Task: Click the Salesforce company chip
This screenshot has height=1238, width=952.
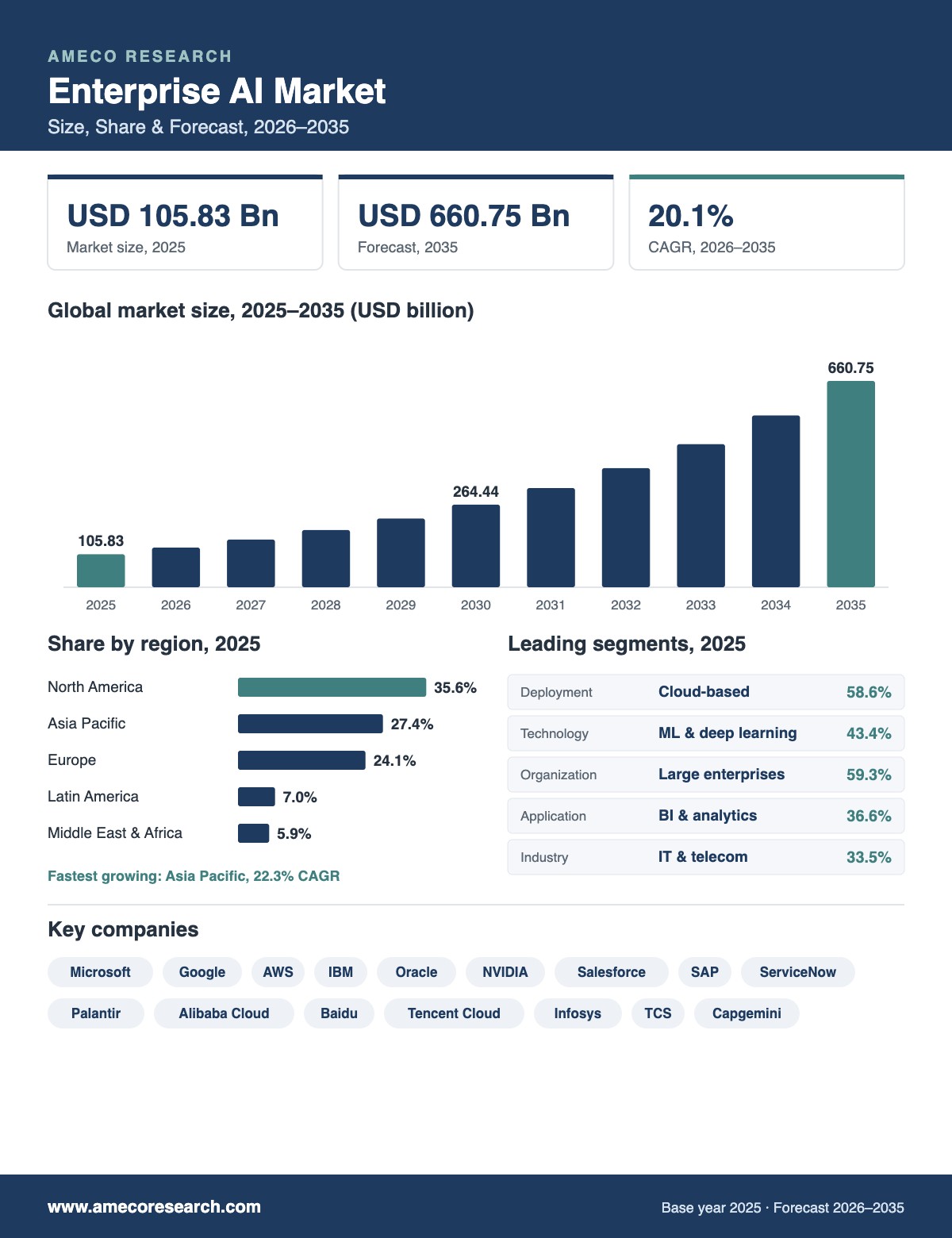Action: tap(612, 972)
